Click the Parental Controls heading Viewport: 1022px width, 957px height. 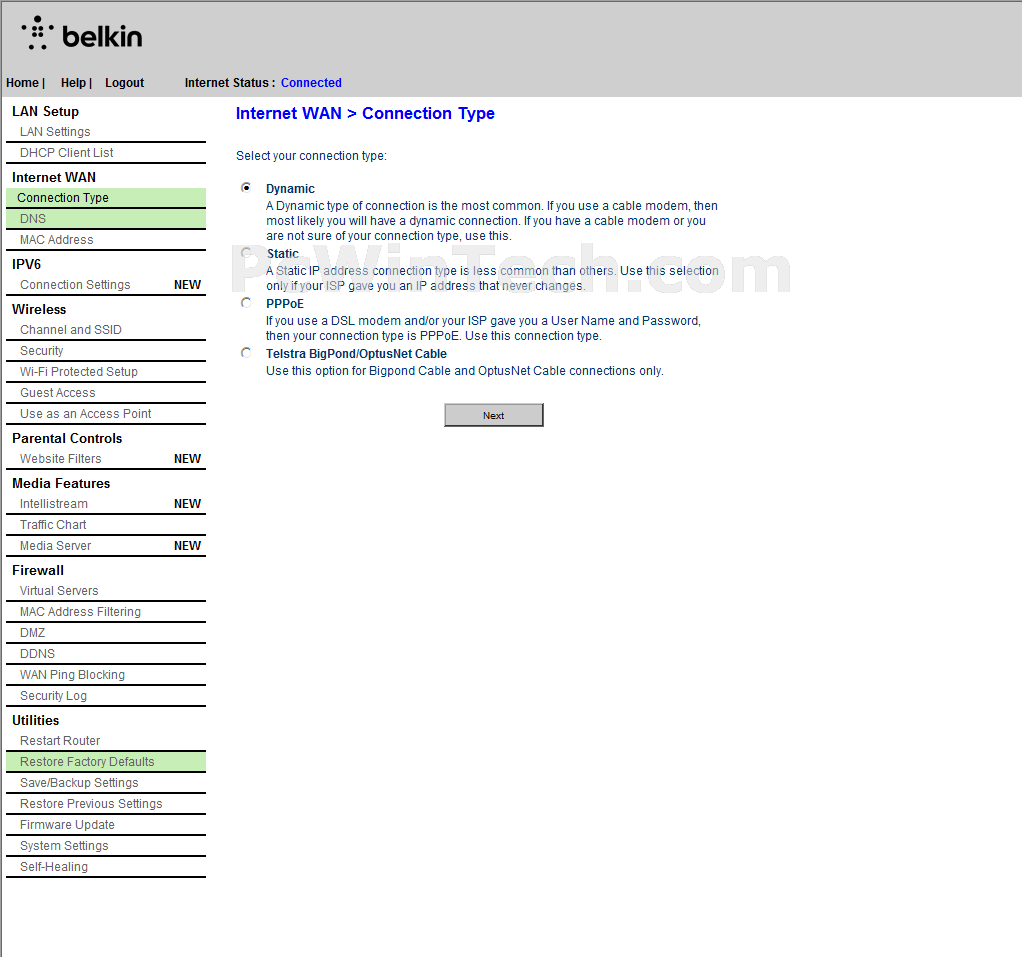tap(66, 439)
